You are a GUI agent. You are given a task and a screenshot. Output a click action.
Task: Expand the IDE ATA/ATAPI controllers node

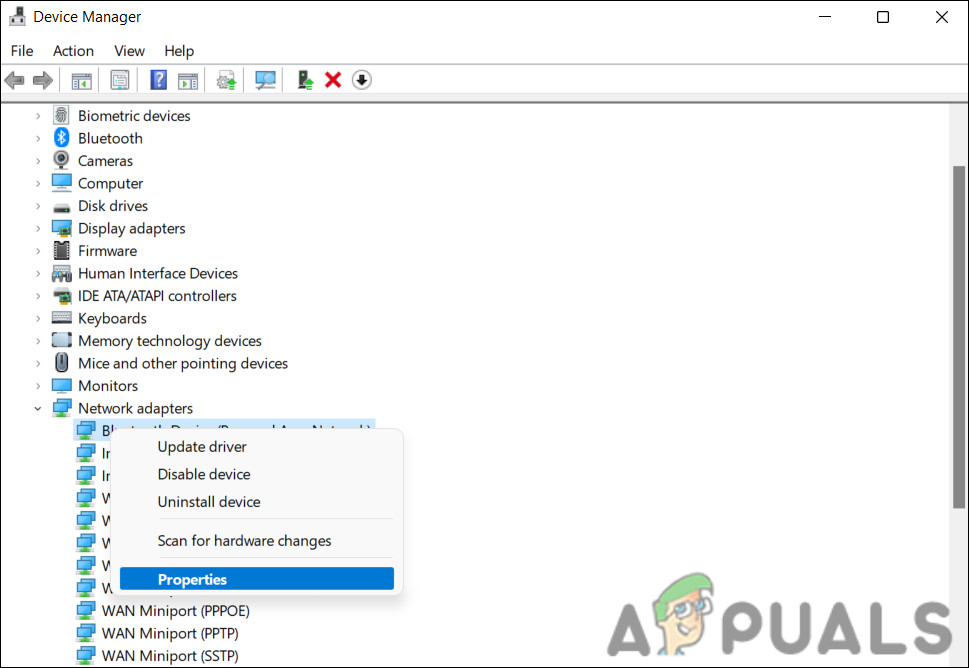pos(38,296)
